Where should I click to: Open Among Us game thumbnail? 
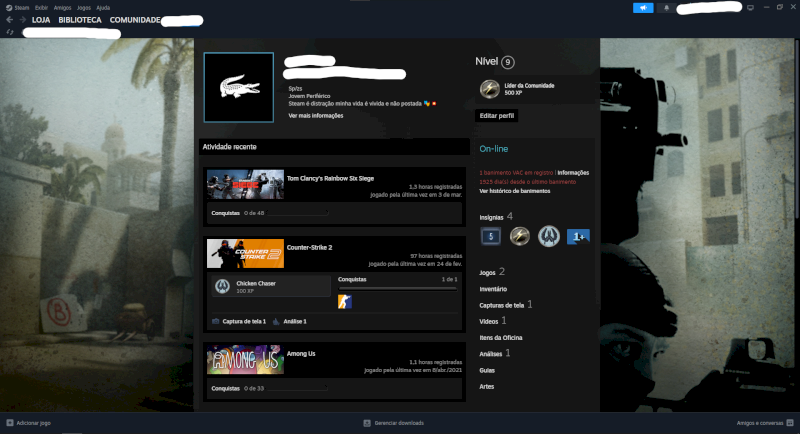pos(245,360)
